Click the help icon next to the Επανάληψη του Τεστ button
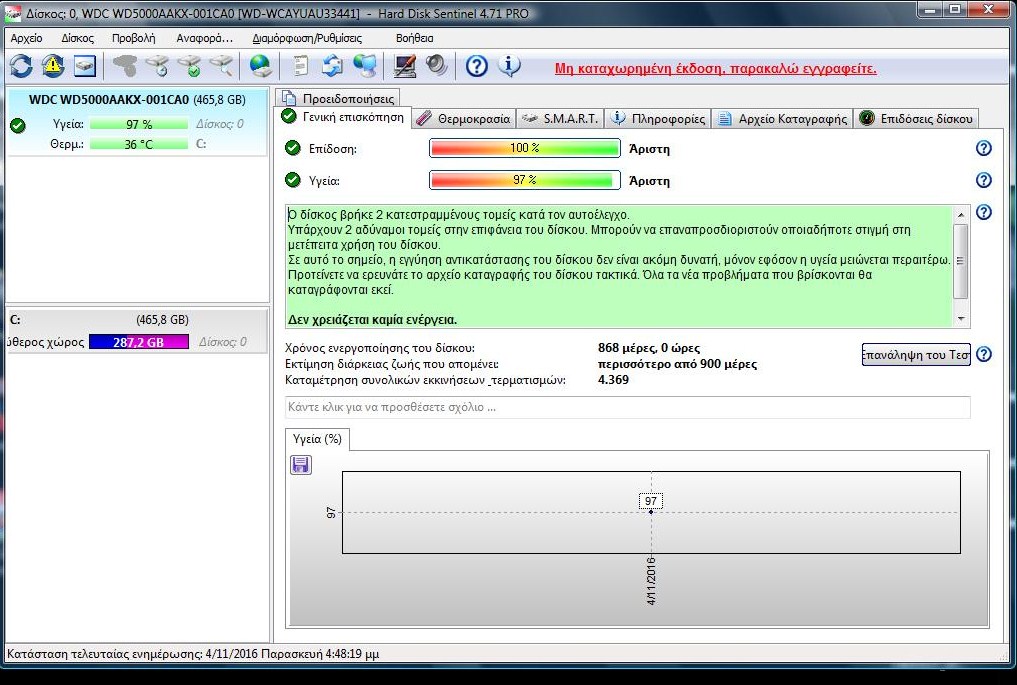Image resolution: width=1017 pixels, height=685 pixels. click(984, 354)
